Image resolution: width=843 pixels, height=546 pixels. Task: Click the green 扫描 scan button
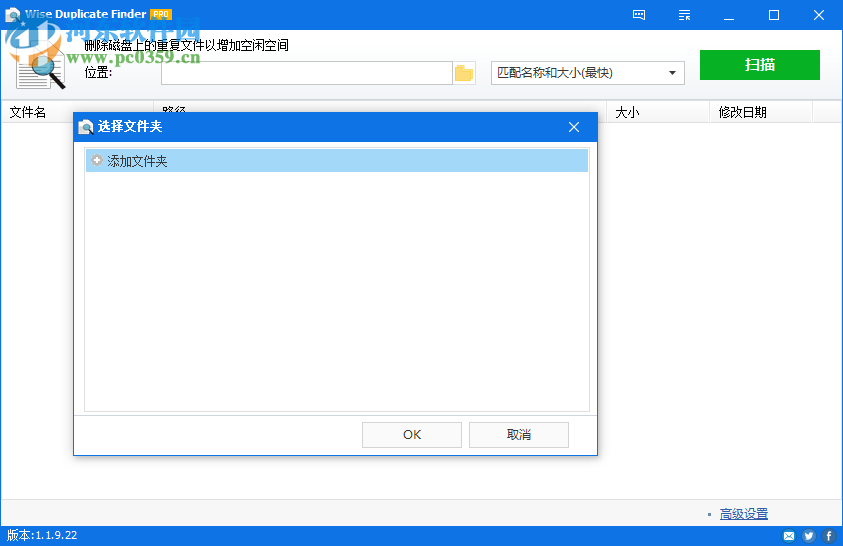(x=760, y=65)
